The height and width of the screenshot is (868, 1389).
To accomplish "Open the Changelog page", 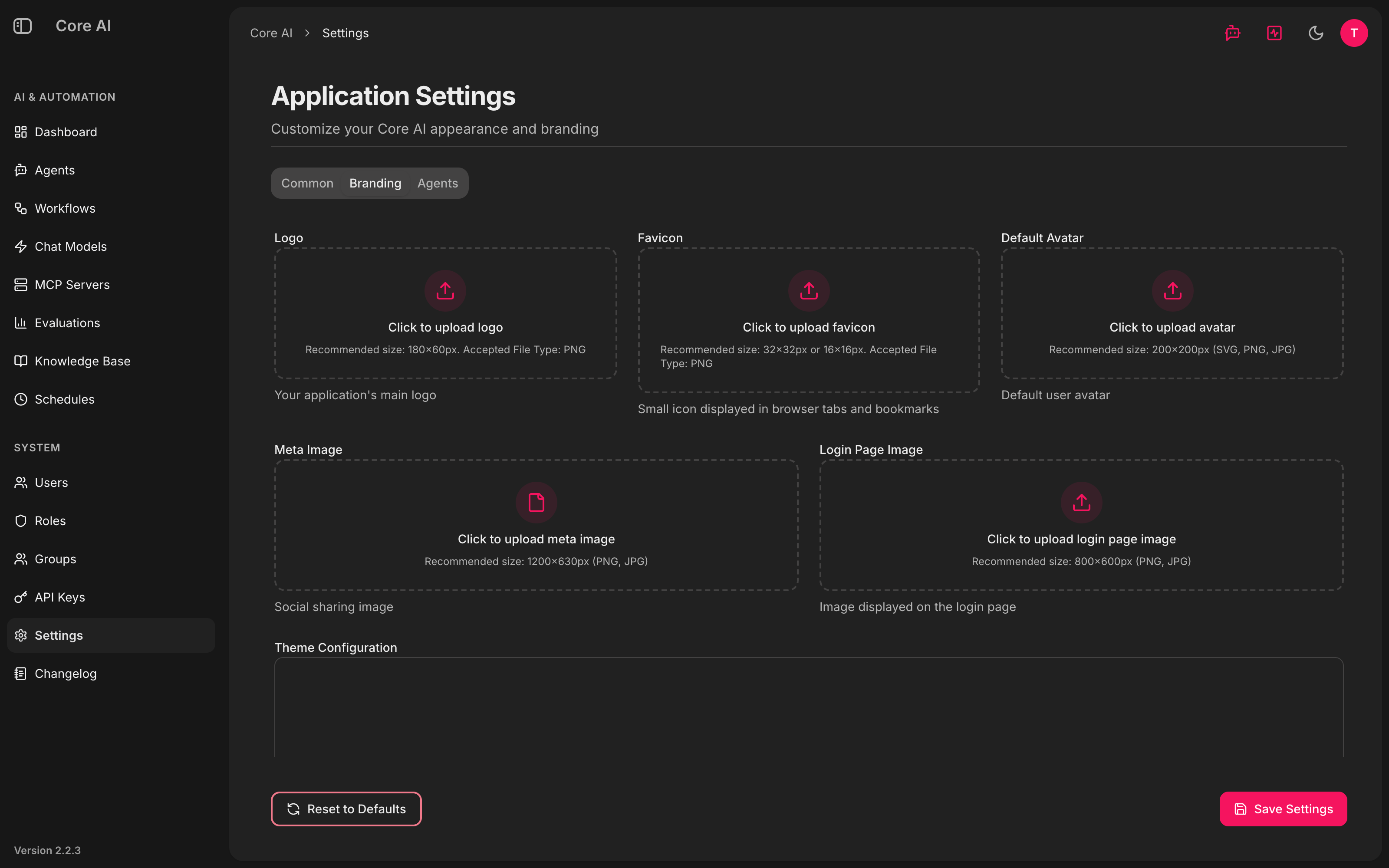I will [x=111, y=674].
